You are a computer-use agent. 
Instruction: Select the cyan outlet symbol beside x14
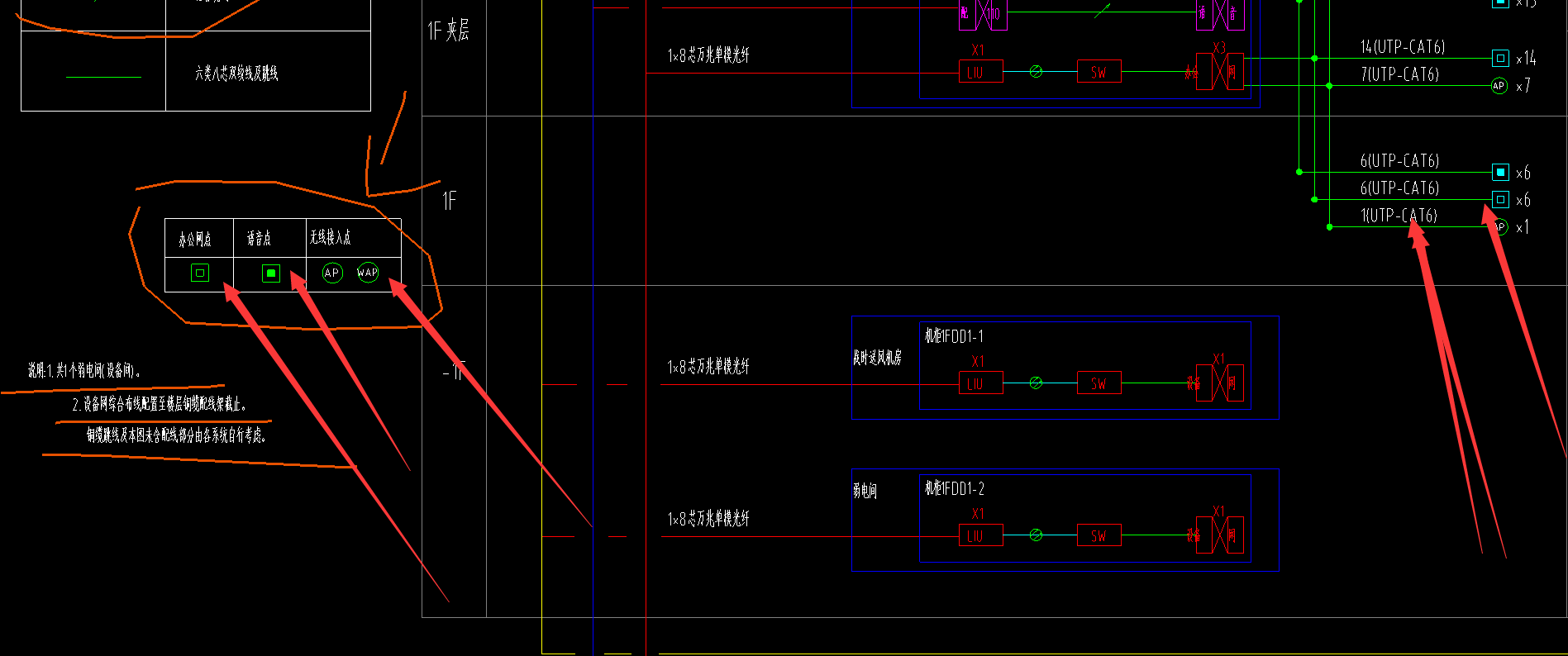tap(1500, 58)
